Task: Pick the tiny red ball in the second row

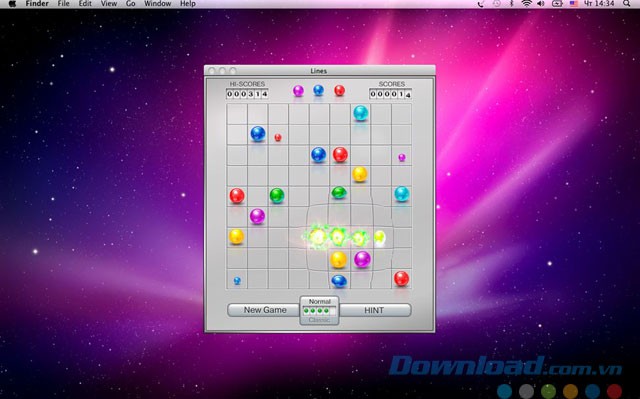Action: [x=278, y=137]
